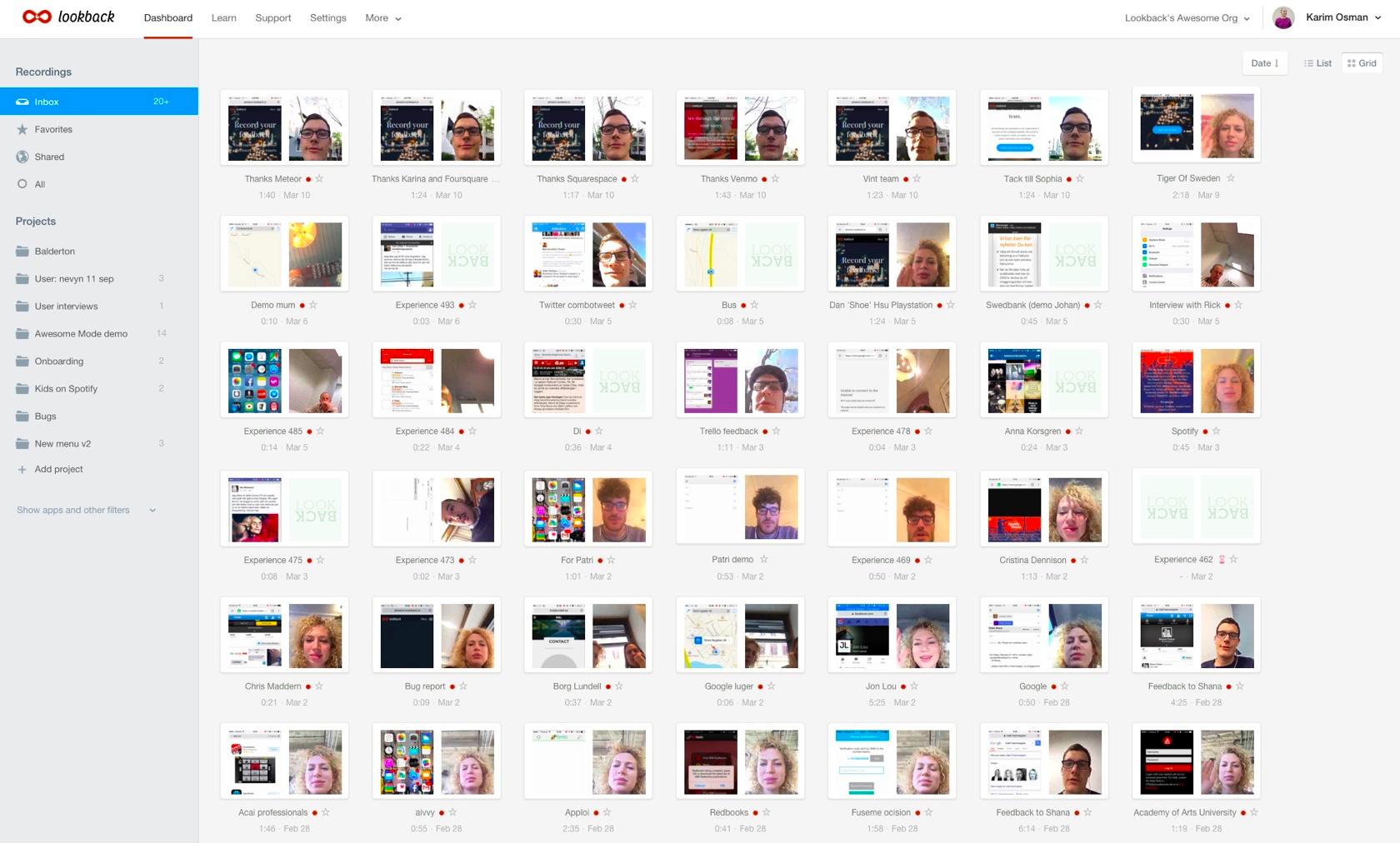
Task: Star the Anna Korsgren recording
Action: click(1079, 431)
